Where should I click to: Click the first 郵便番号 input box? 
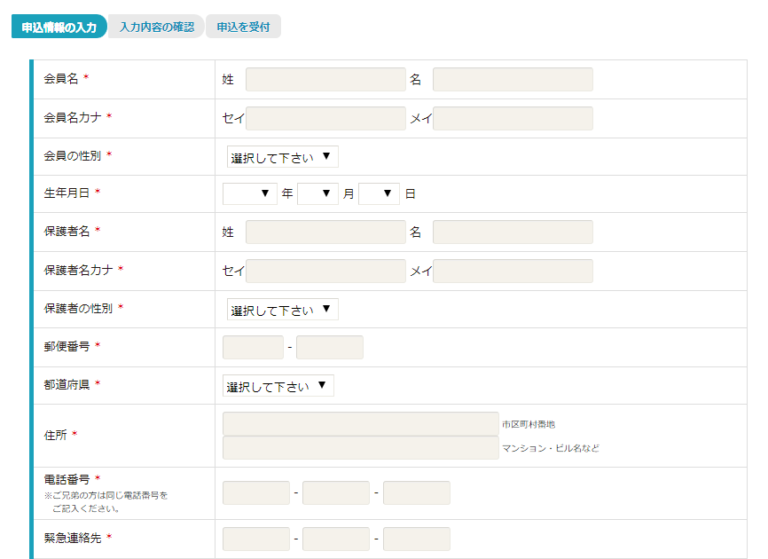253,348
